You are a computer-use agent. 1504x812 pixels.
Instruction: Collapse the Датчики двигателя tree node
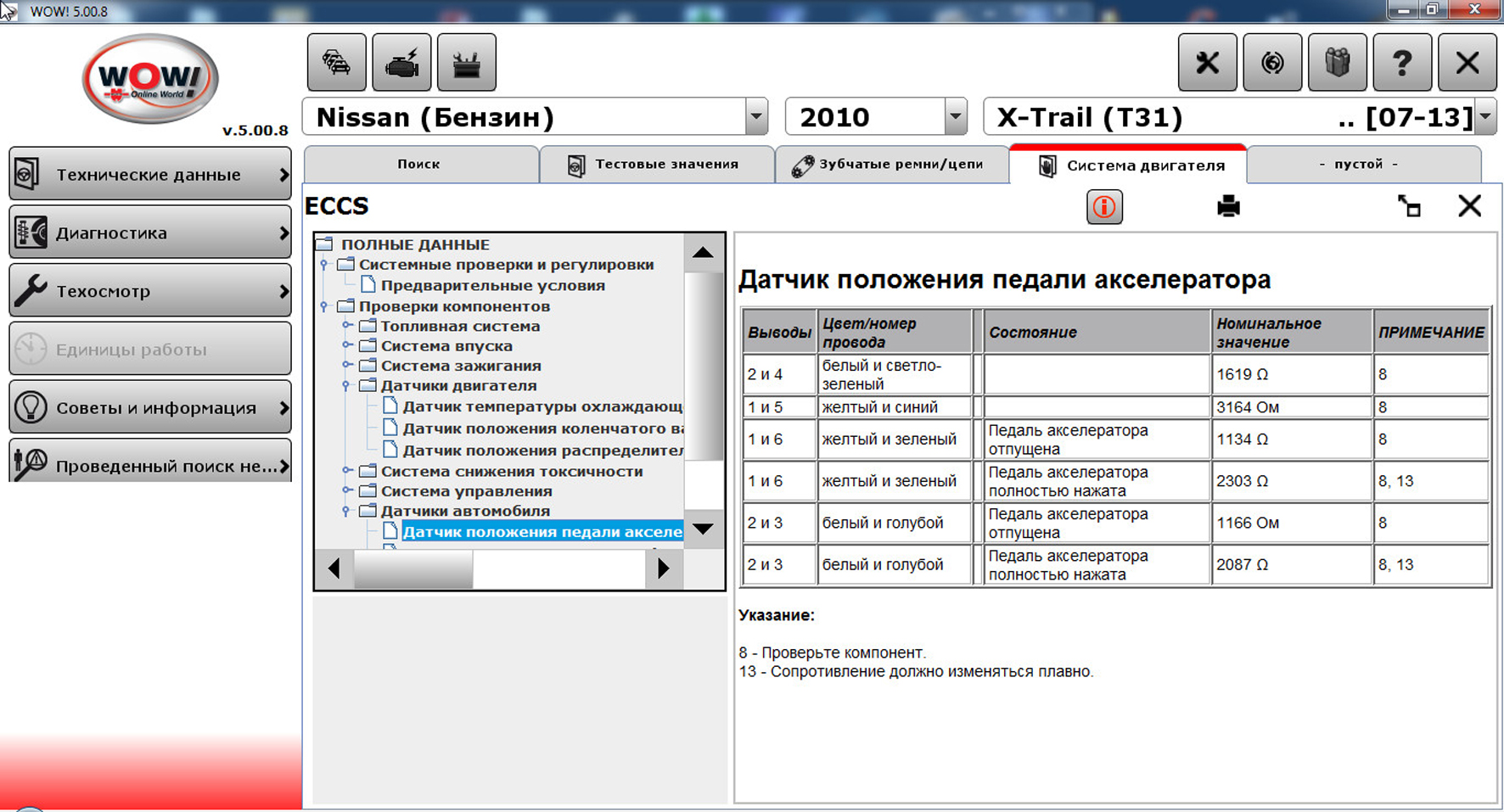coord(346,386)
